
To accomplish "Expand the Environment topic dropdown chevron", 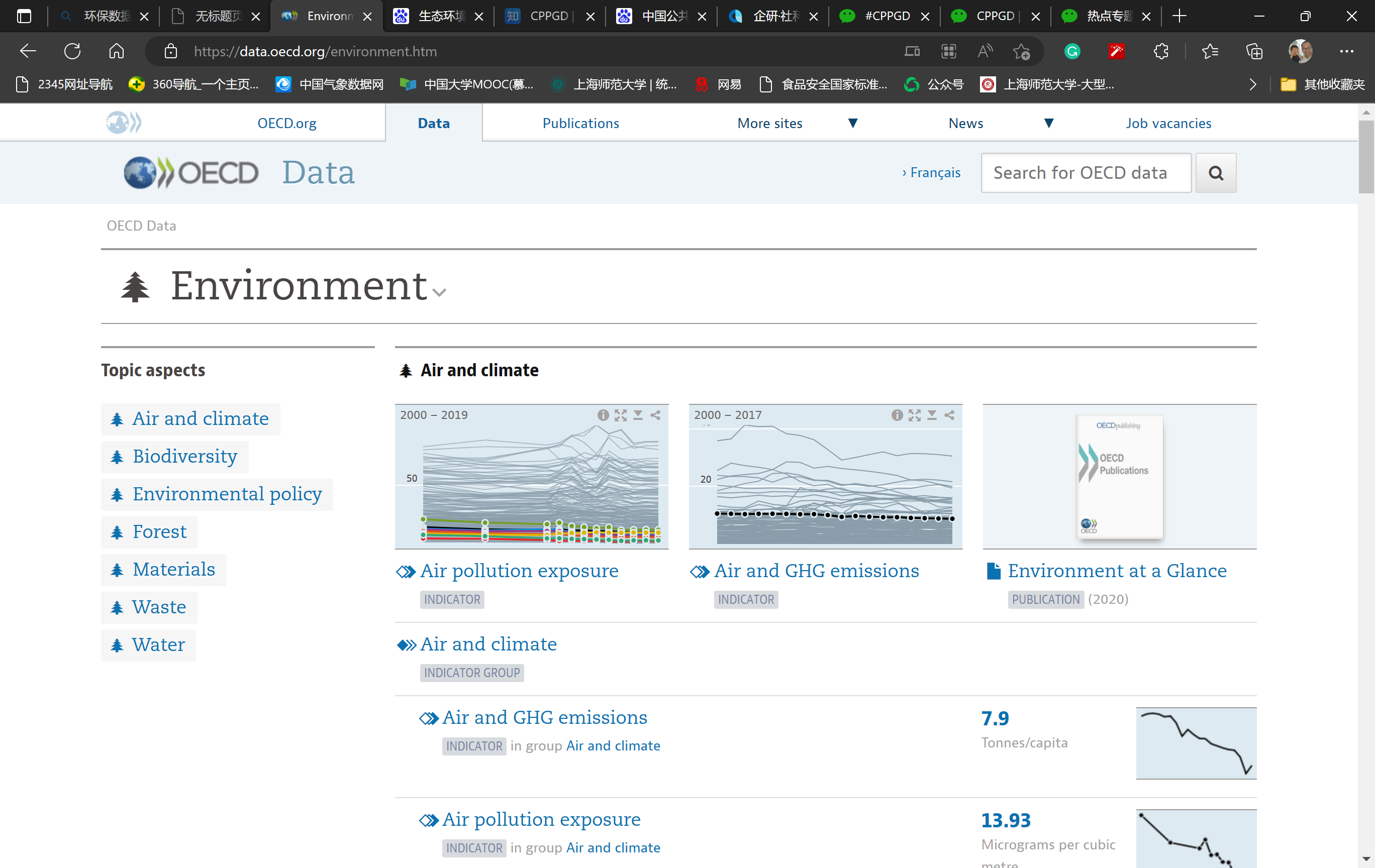I will [x=439, y=293].
